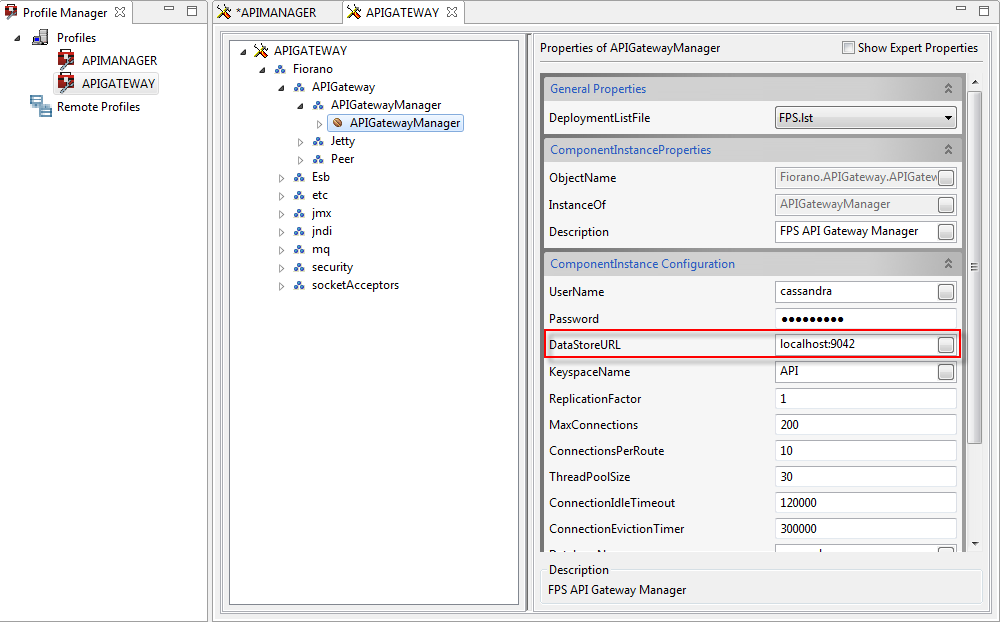Click the APIGATEWAY profile icon in Profiles
The image size is (1000, 622).
[x=66, y=83]
